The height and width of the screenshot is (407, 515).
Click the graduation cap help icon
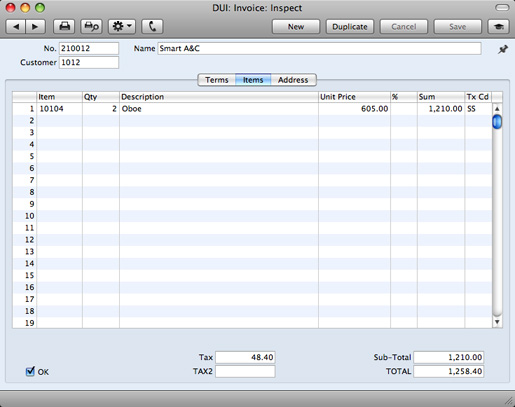click(x=499, y=27)
